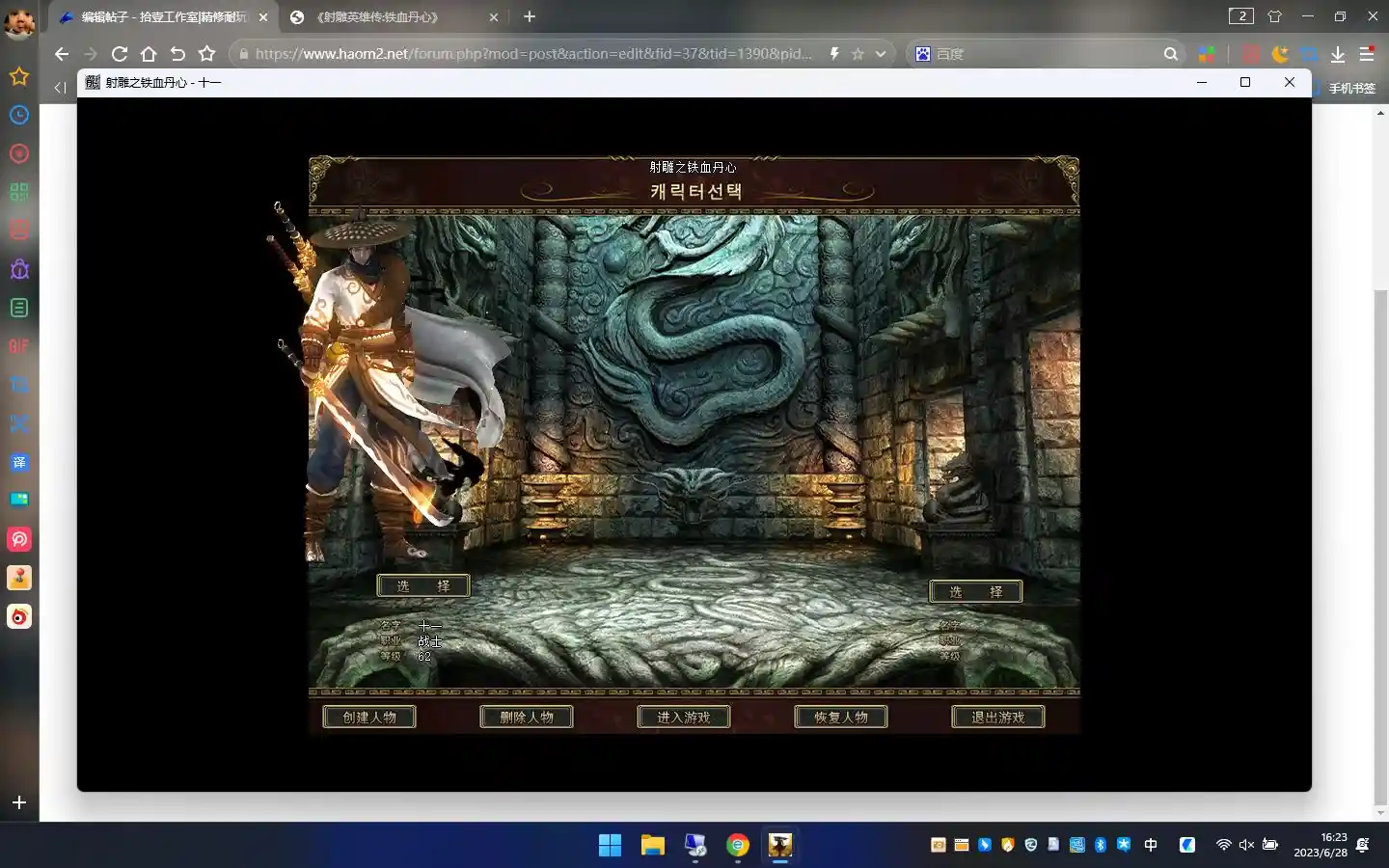The image size is (1389, 868).
Task: Click the 中 input method indicator
Action: (1151, 845)
